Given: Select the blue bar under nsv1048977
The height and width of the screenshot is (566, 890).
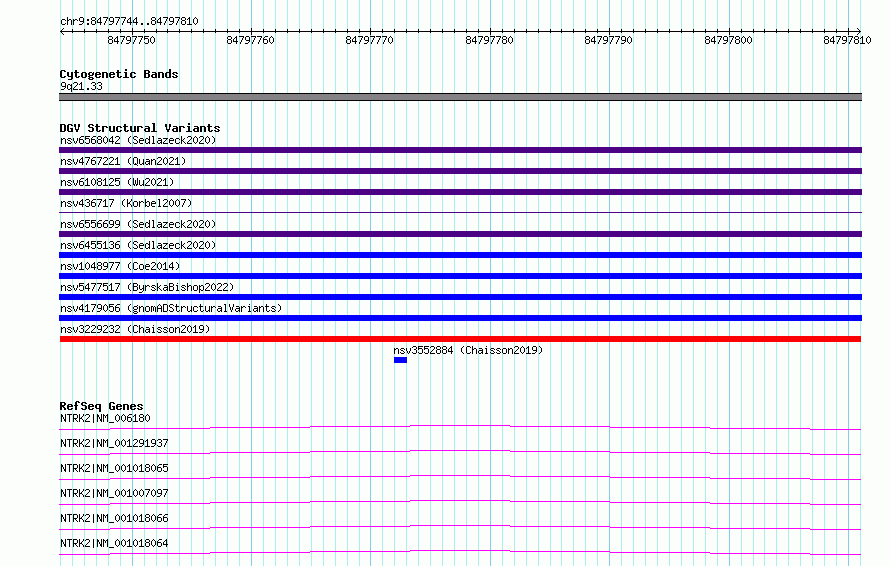Looking at the screenshot, I should [460, 276].
